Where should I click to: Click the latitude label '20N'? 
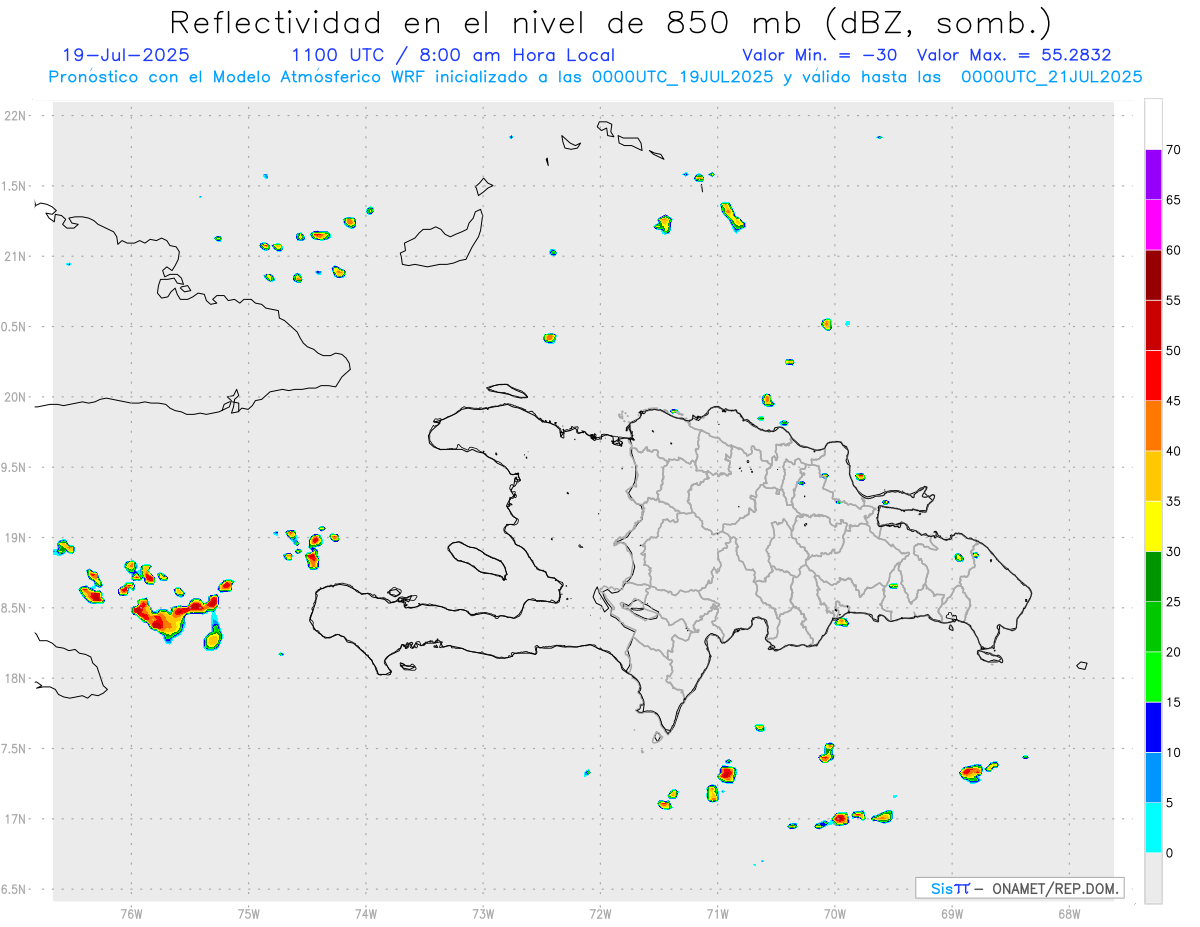[15, 397]
